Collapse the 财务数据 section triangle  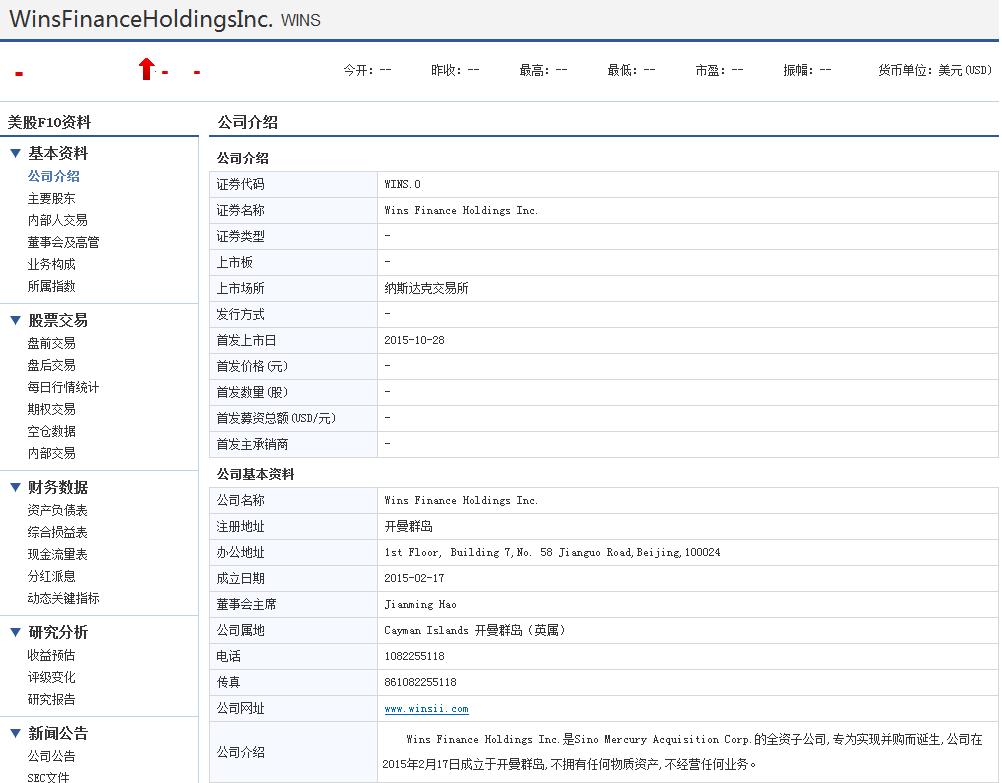(15, 487)
